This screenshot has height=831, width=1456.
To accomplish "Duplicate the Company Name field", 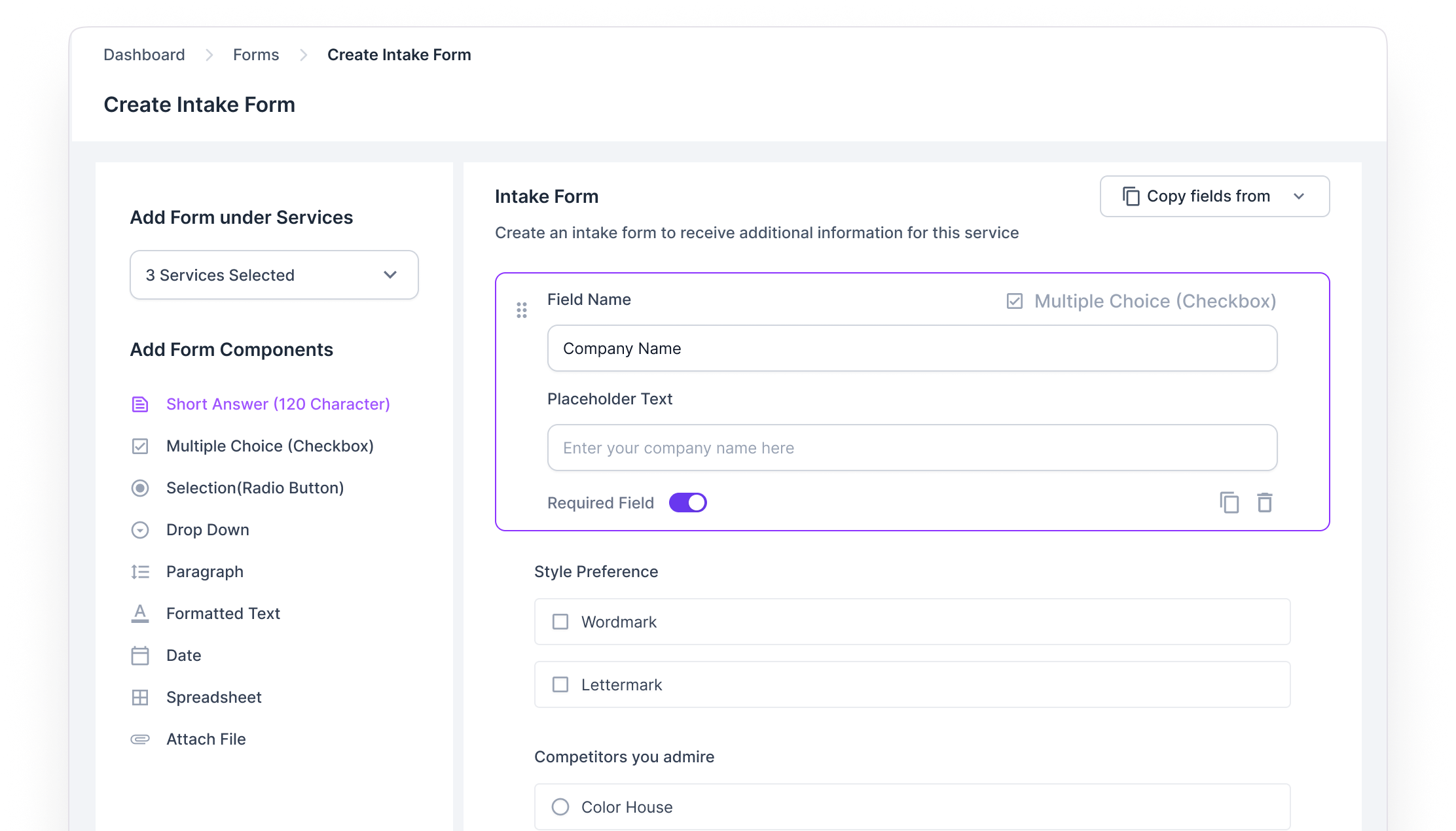I will [x=1229, y=503].
